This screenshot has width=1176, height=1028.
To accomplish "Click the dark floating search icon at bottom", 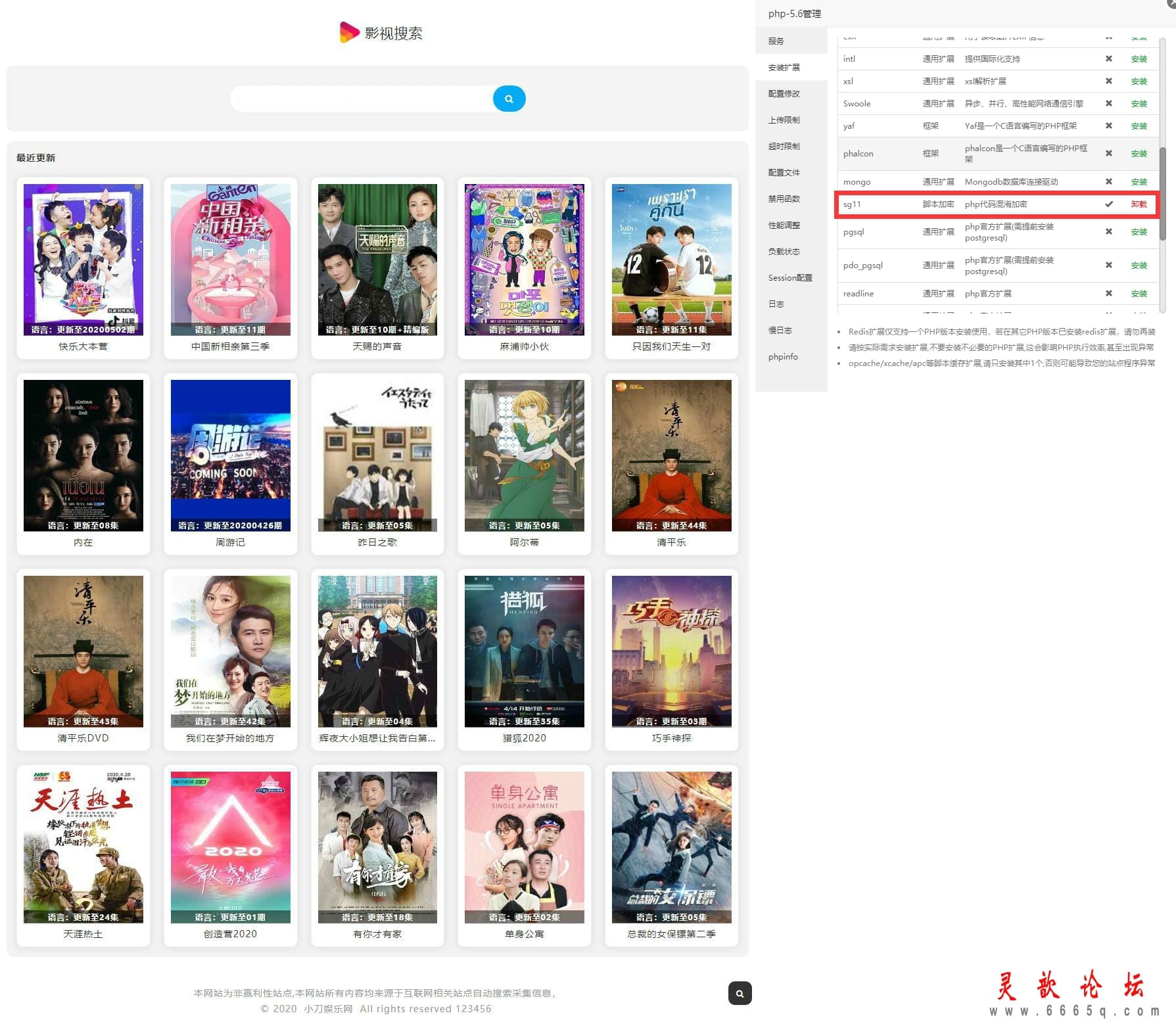I will [740, 993].
